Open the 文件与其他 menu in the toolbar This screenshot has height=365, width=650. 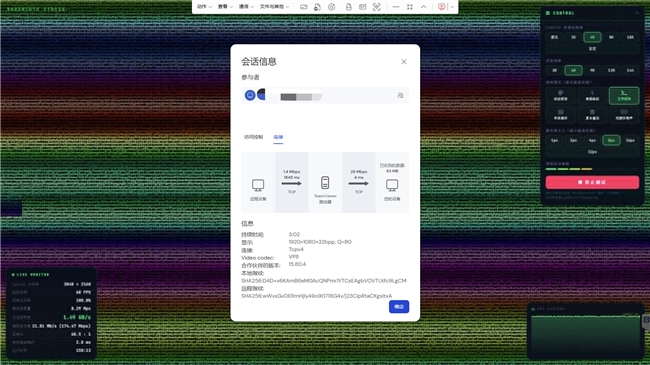274,7
